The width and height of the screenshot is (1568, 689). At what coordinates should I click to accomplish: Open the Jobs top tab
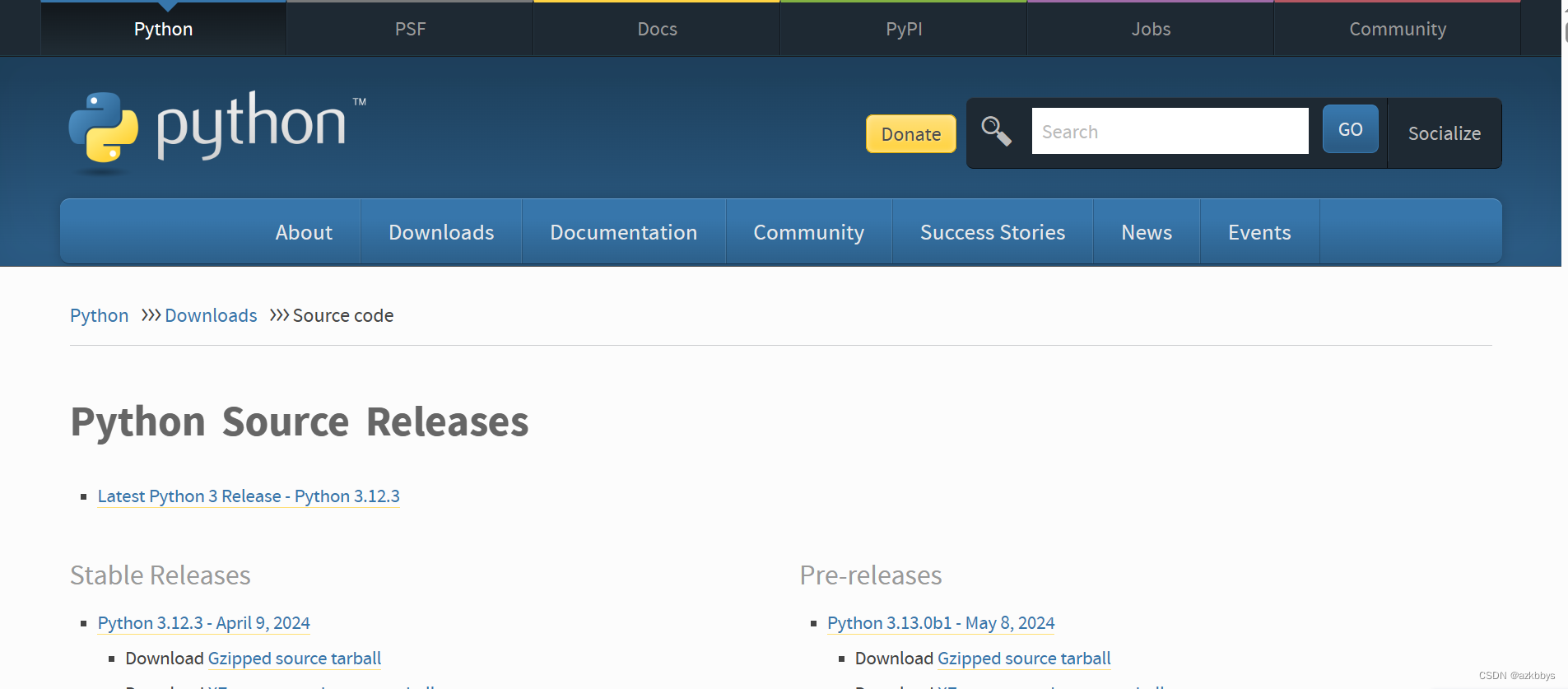[1151, 29]
